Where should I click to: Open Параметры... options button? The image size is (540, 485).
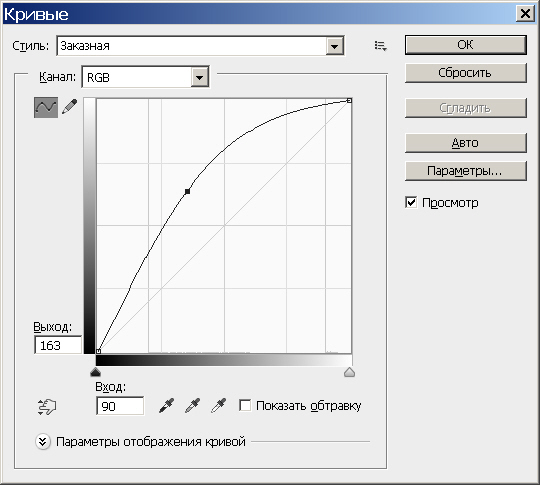466,171
